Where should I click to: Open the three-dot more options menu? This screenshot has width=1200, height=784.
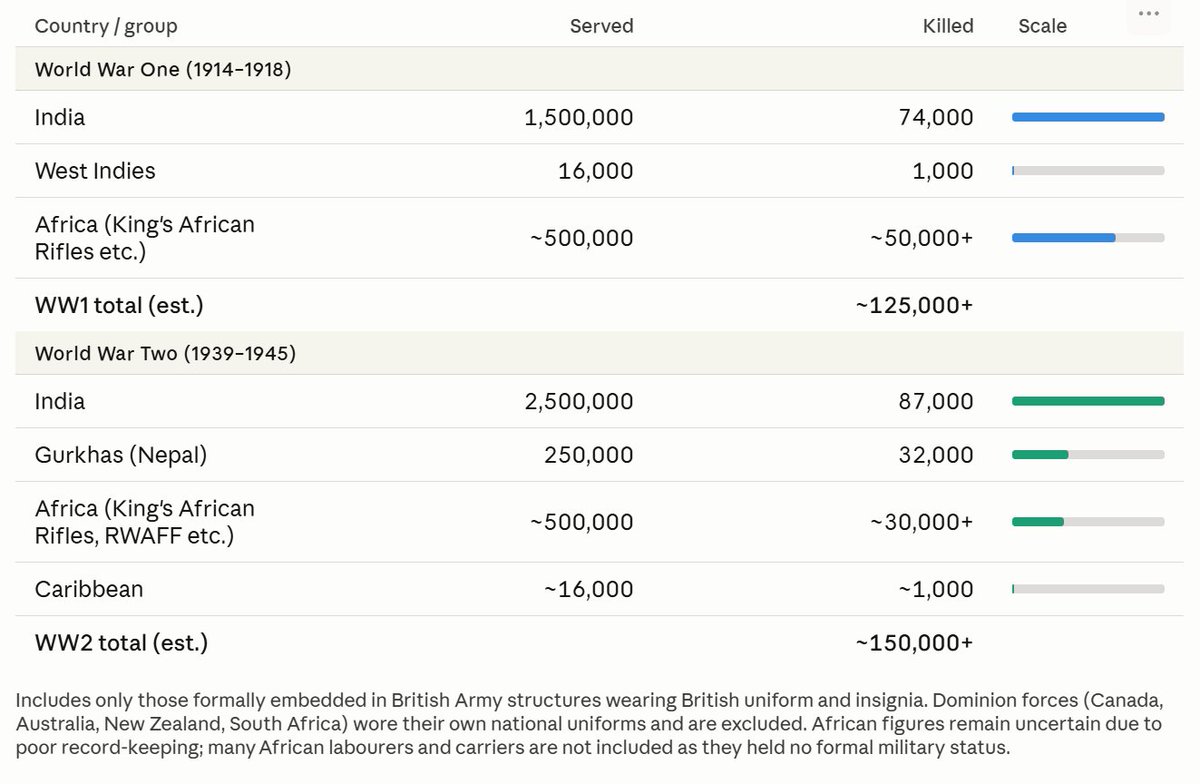point(1148,14)
